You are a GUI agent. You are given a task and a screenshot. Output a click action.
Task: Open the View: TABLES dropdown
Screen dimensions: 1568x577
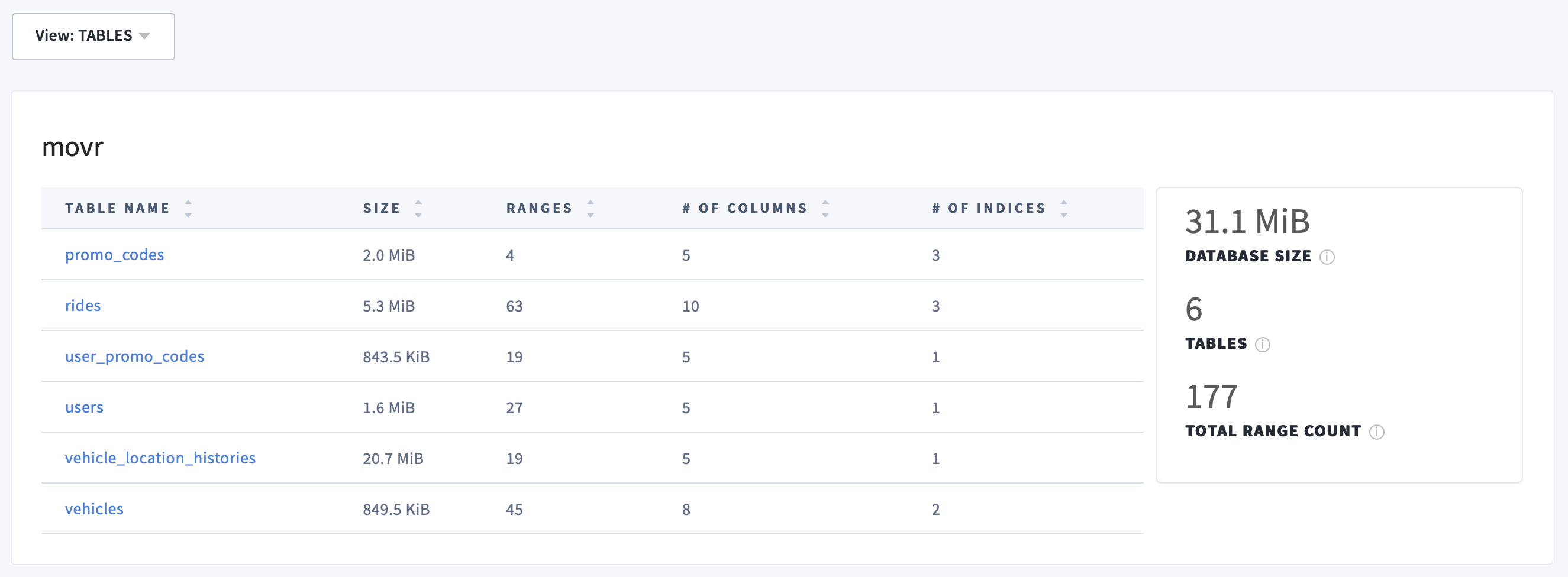(92, 36)
